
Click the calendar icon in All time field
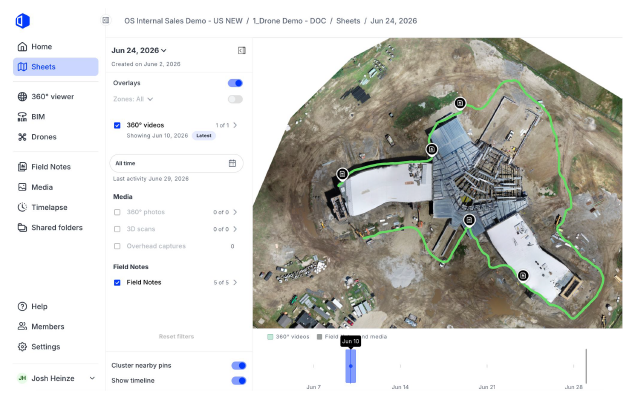coord(232,163)
